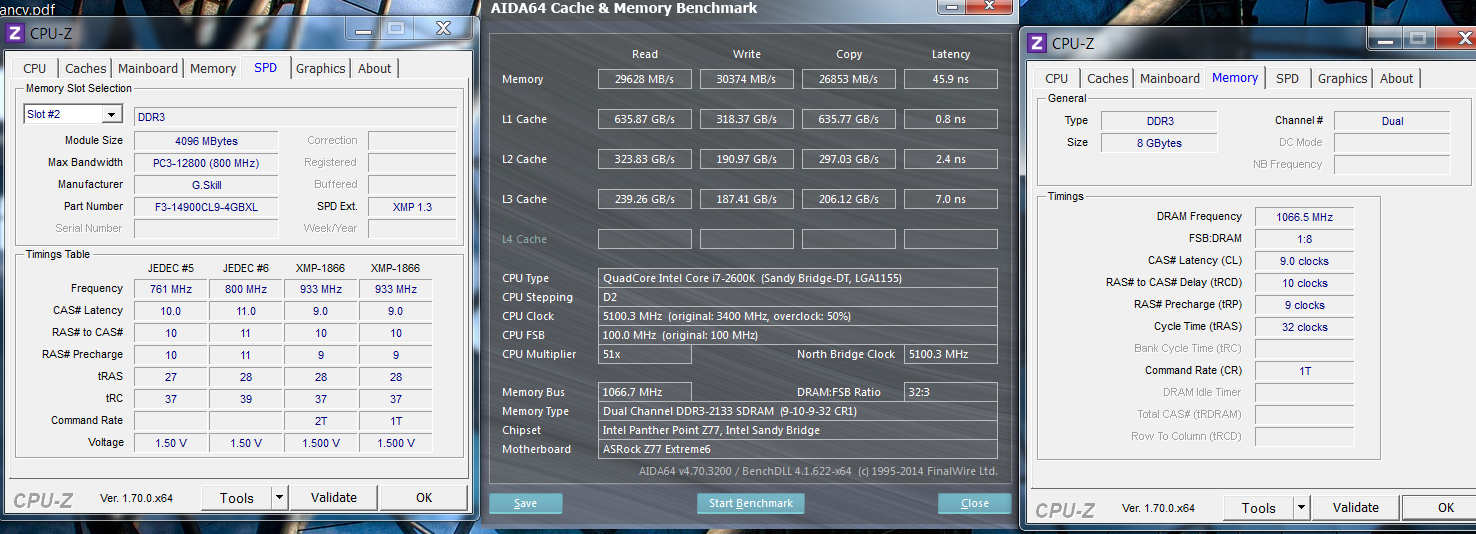Viewport: 1476px width, 534px height.
Task: Click CPU Clock value 5100.3 MHz
Action: [x=798, y=316]
